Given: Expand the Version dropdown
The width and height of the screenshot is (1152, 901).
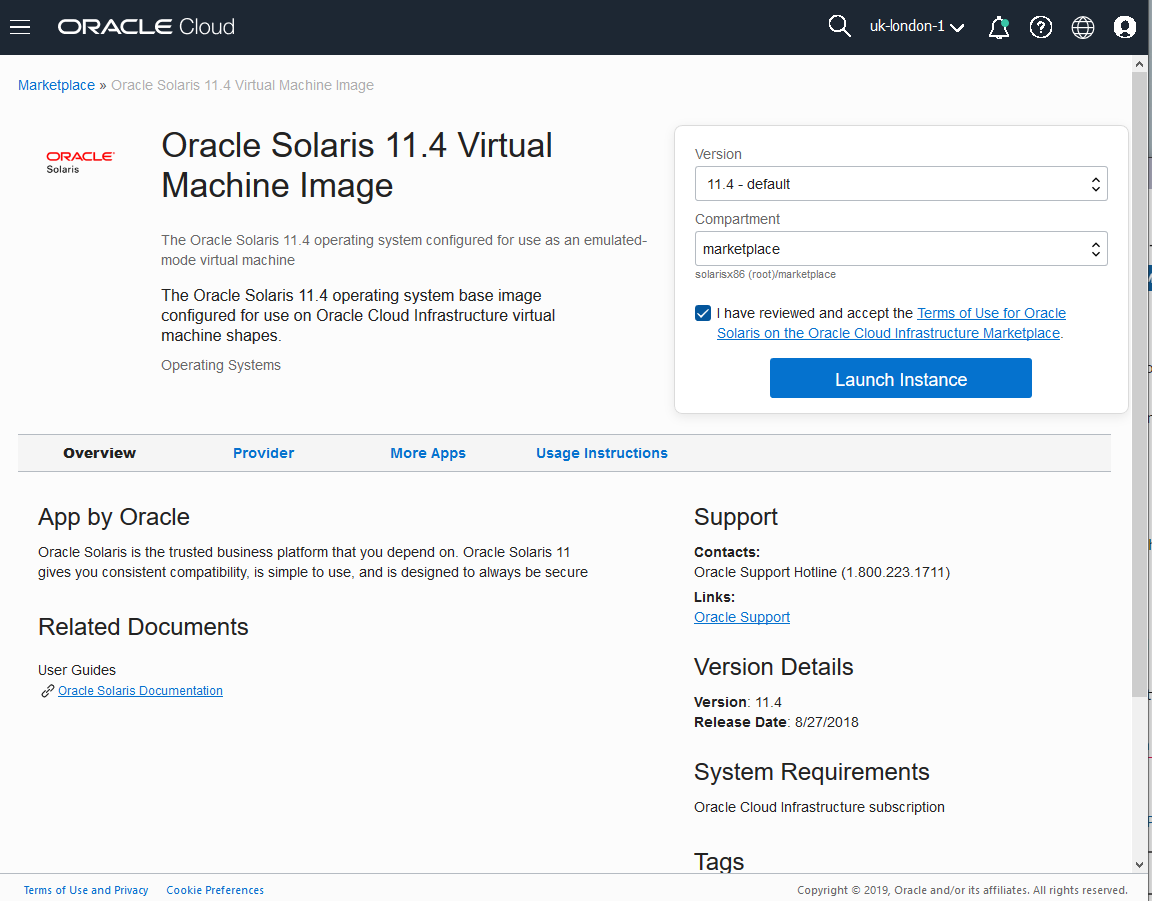Looking at the screenshot, I should (900, 184).
